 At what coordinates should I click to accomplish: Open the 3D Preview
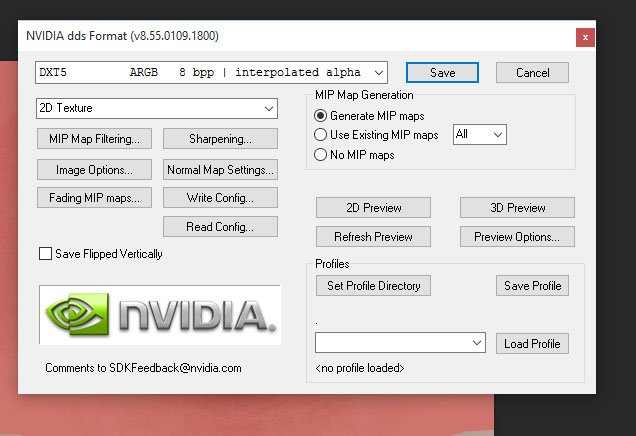pos(517,208)
